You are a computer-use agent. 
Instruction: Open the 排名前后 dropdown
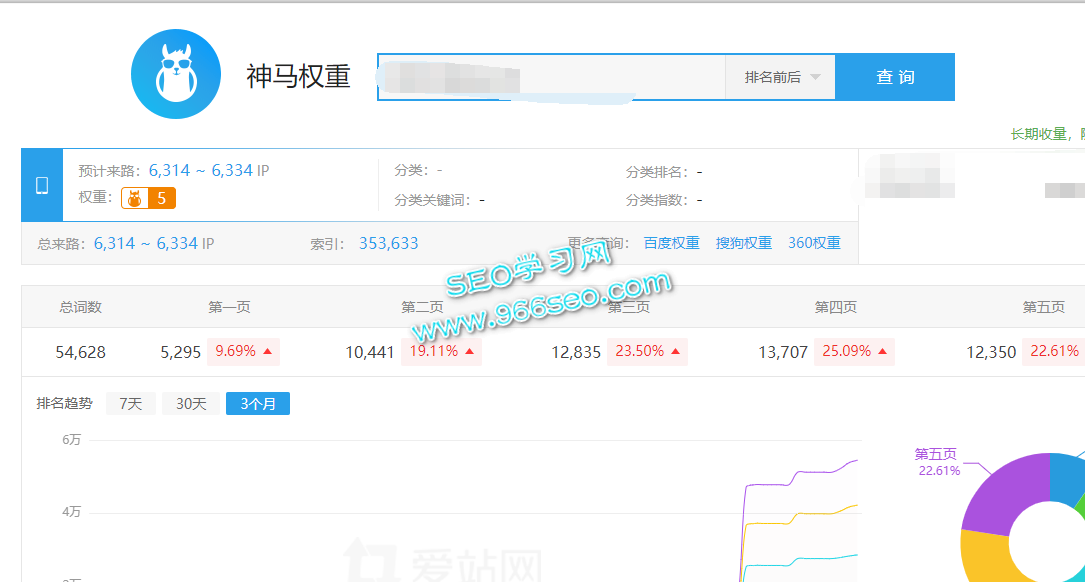pyautogui.click(x=781, y=77)
